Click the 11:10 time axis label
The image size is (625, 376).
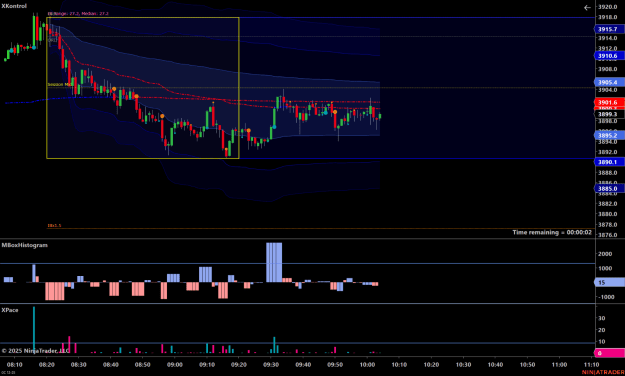tap(591, 364)
